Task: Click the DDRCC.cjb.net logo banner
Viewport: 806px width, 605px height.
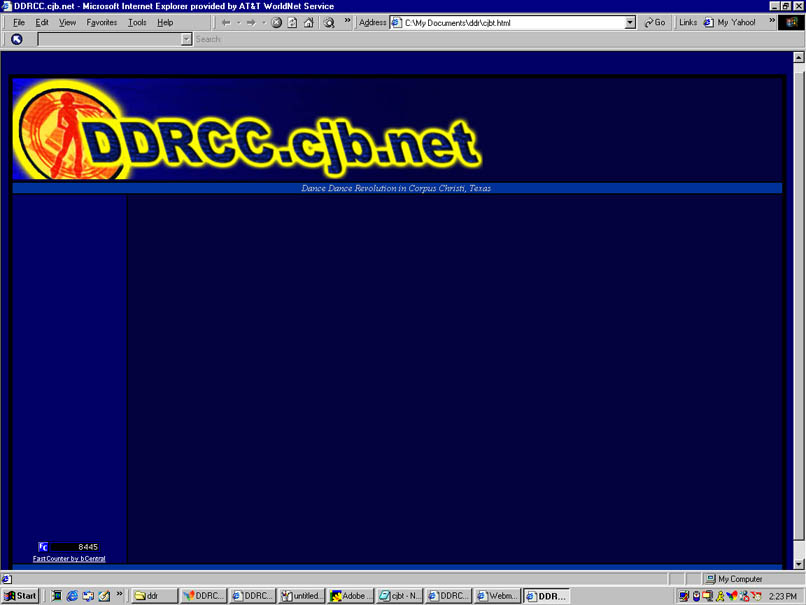Action: click(x=247, y=130)
